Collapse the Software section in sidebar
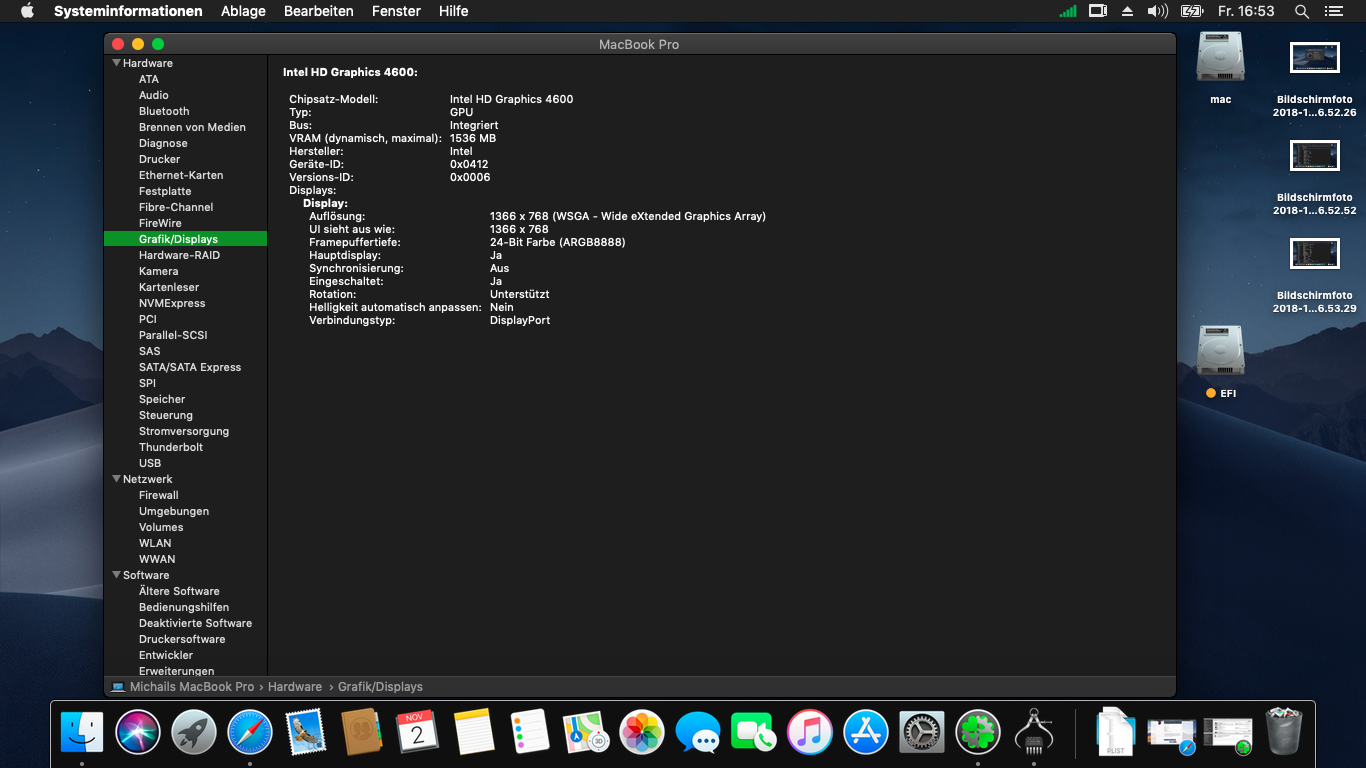 click(x=116, y=575)
